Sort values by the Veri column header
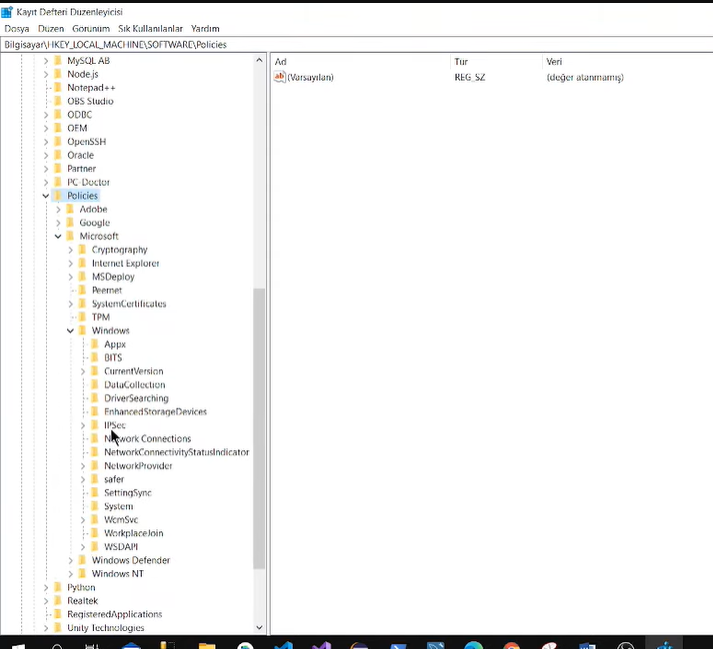713x649 pixels. point(553,62)
